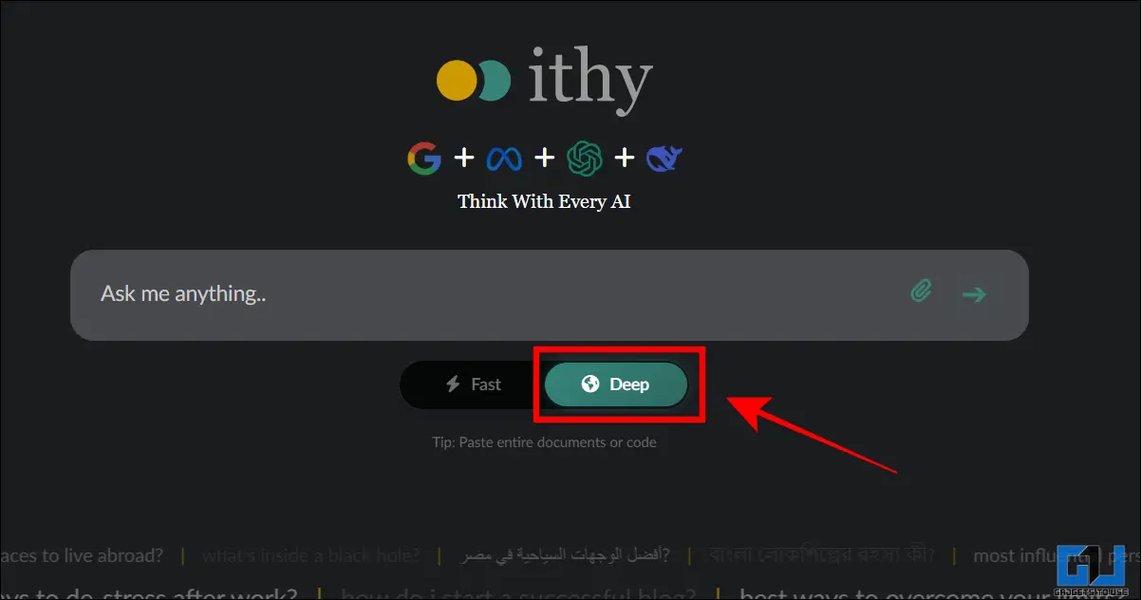Choose the de-stress after work suggestion
The image size is (1141, 600).
148,593
